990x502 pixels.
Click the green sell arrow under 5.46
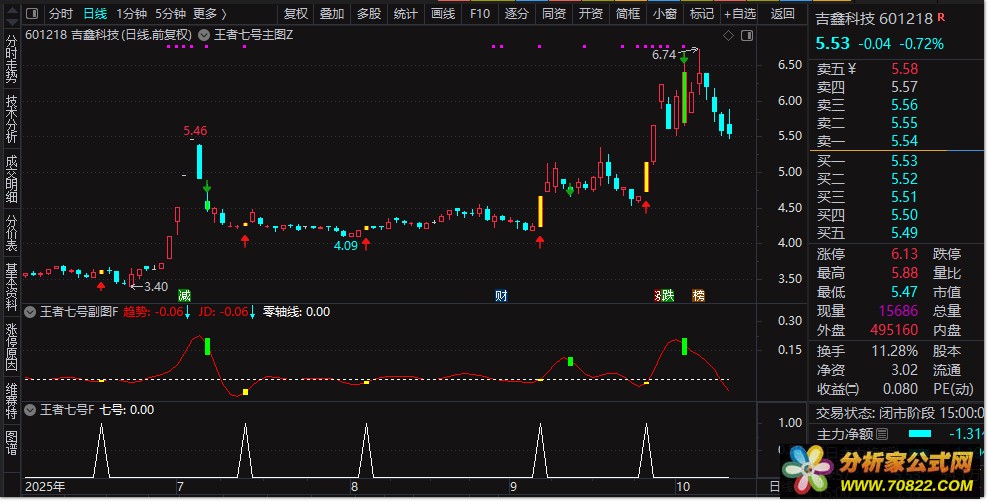point(207,188)
